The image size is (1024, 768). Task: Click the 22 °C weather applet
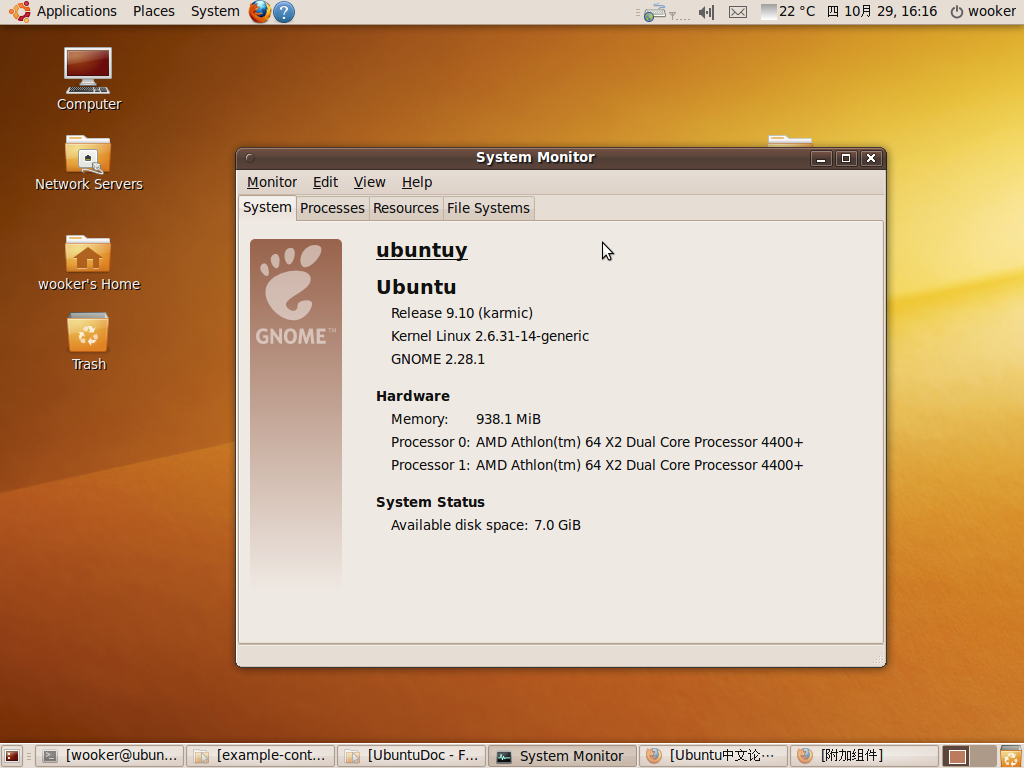(789, 12)
